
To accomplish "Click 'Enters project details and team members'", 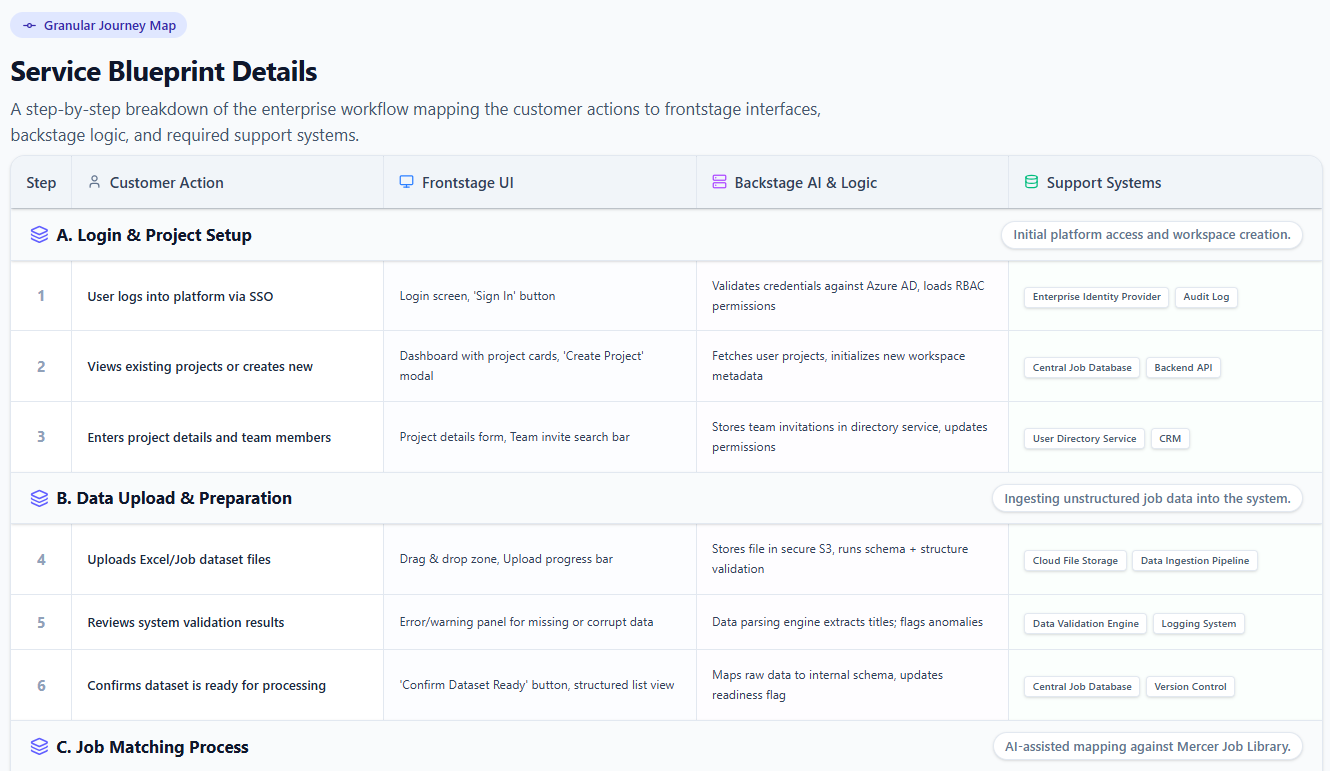I will point(209,437).
